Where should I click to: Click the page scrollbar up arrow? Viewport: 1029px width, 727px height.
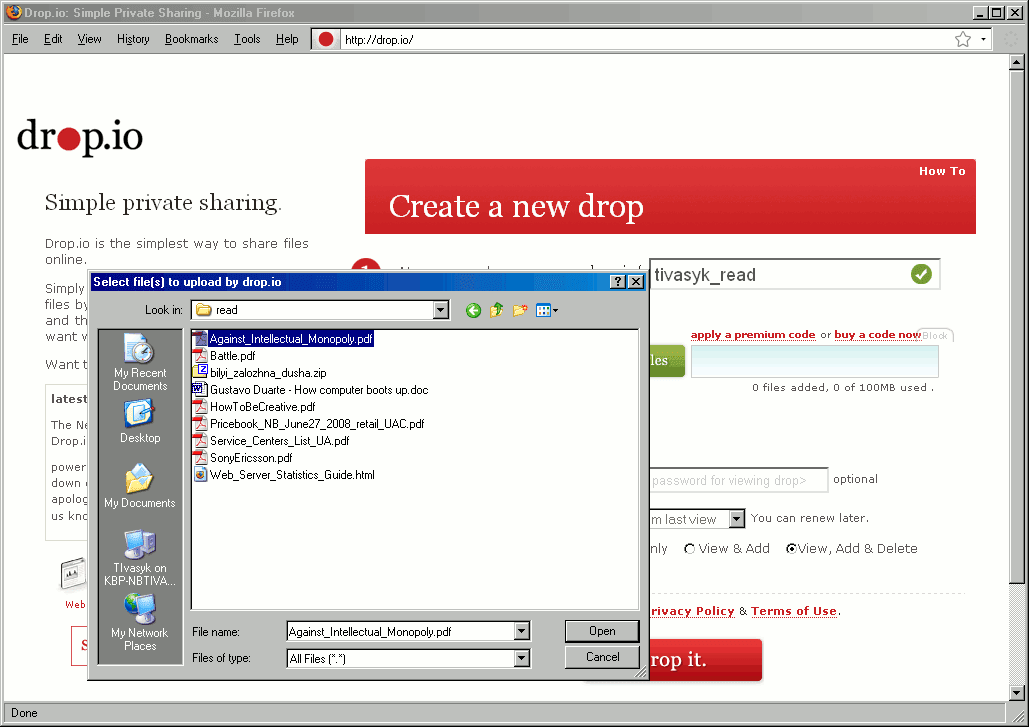coord(1017,62)
